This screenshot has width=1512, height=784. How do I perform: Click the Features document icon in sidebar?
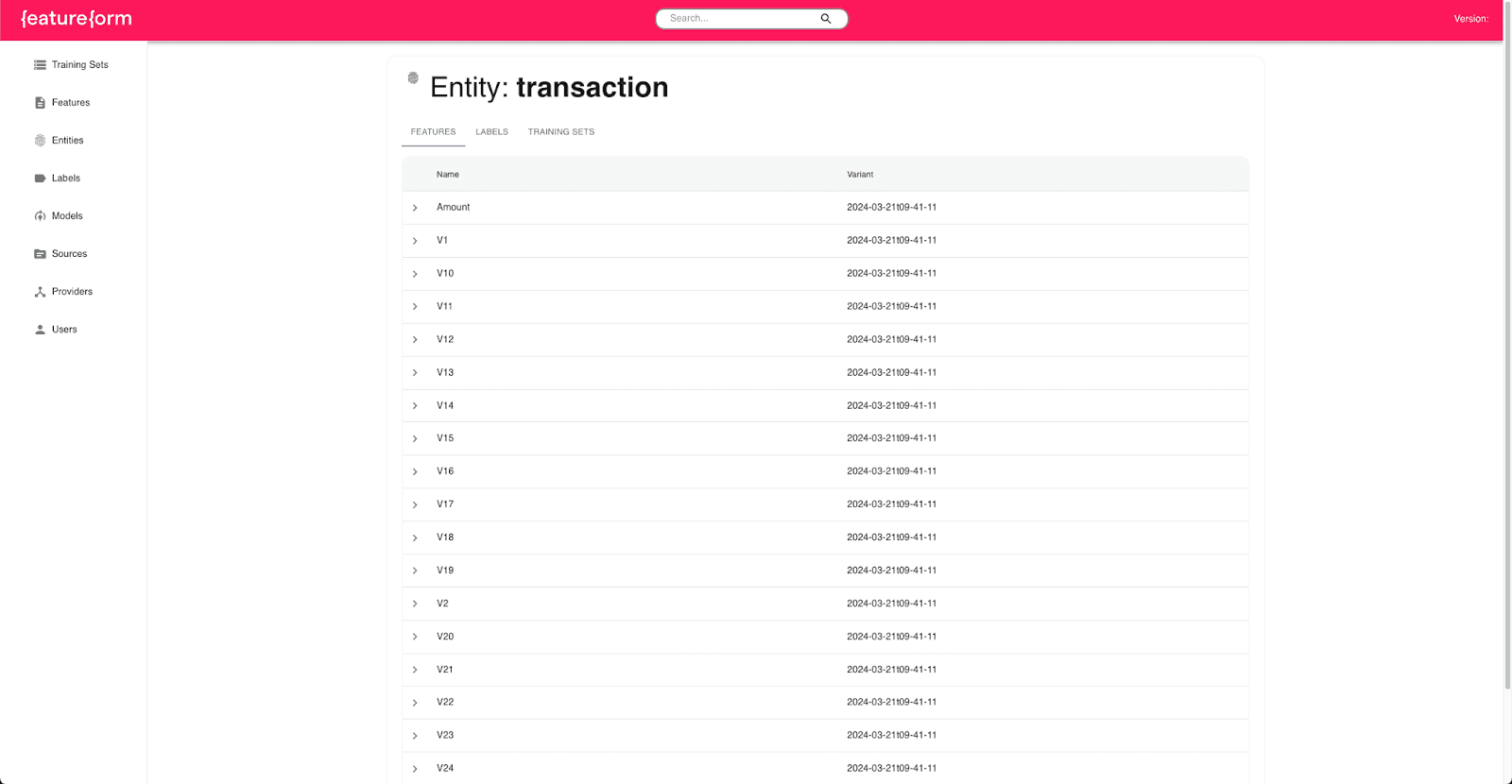(x=40, y=103)
